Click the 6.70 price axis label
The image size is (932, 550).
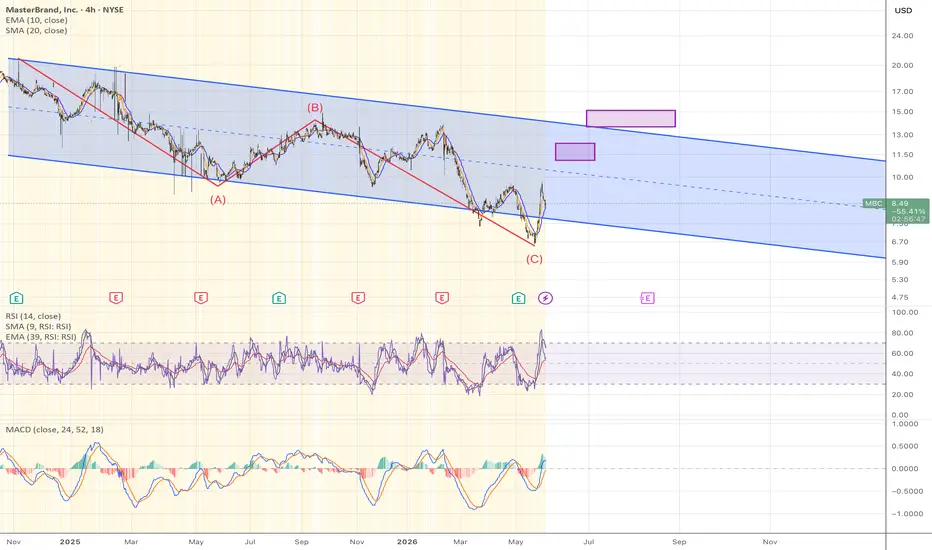(900, 242)
